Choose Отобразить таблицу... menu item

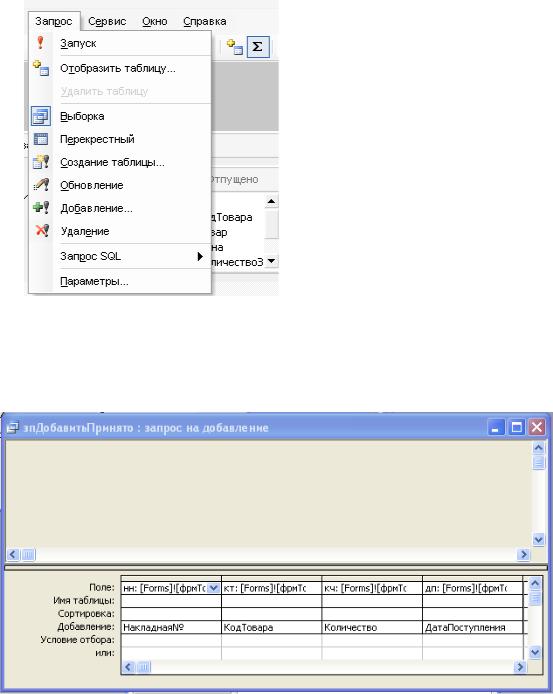click(118, 68)
